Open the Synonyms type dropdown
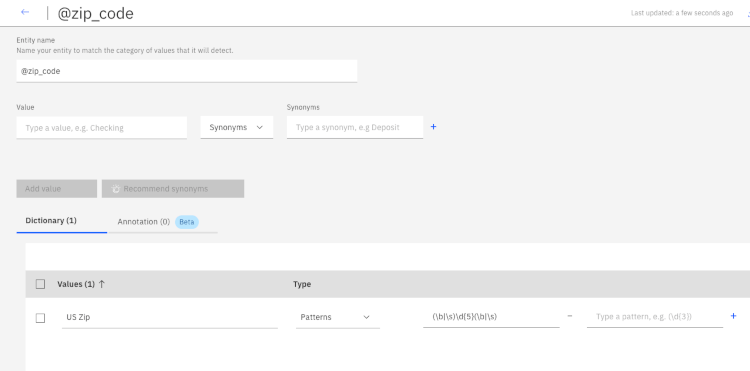The width and height of the screenshot is (750, 371). point(237,128)
